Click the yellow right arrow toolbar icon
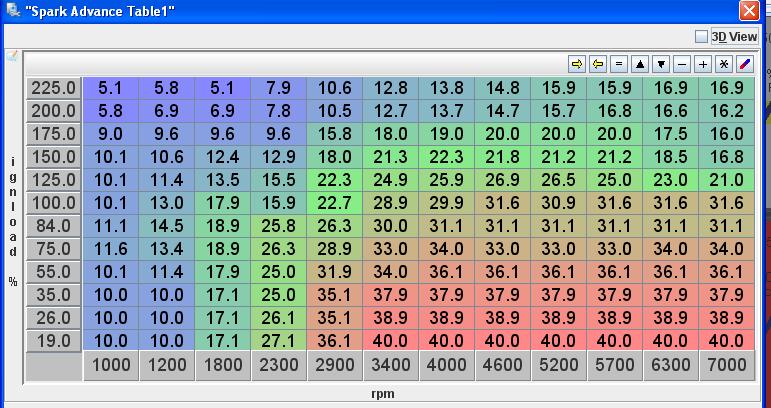Viewport: 771px width, 408px height. point(577,63)
